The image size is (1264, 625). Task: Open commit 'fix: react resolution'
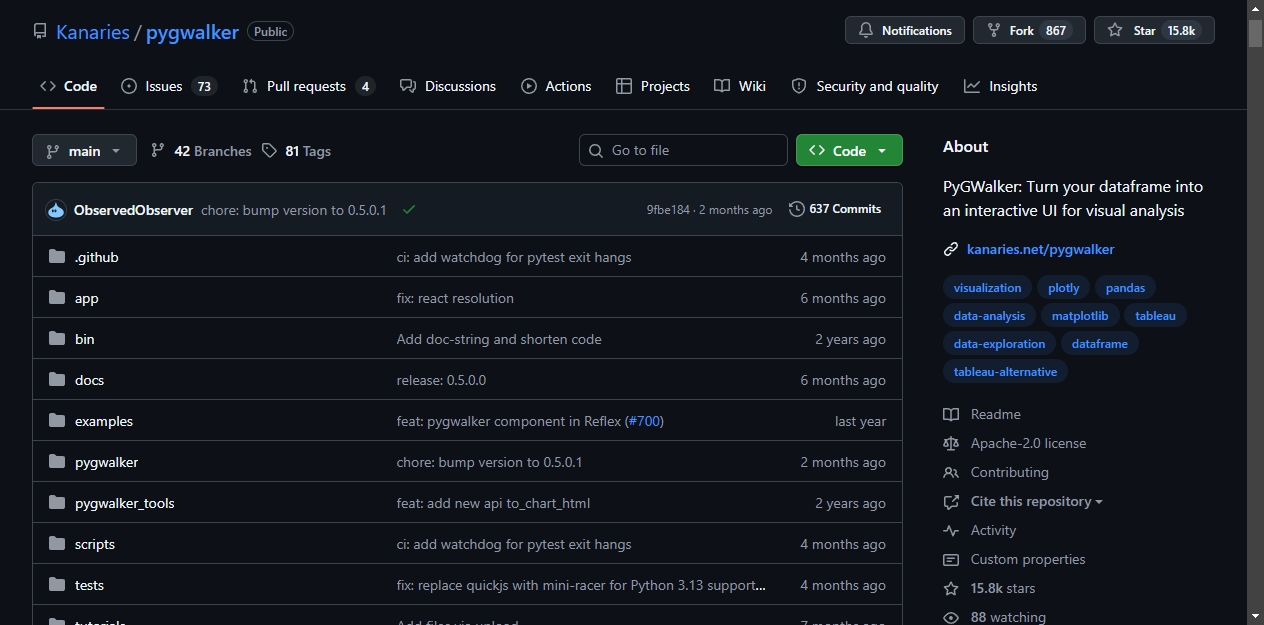point(455,298)
